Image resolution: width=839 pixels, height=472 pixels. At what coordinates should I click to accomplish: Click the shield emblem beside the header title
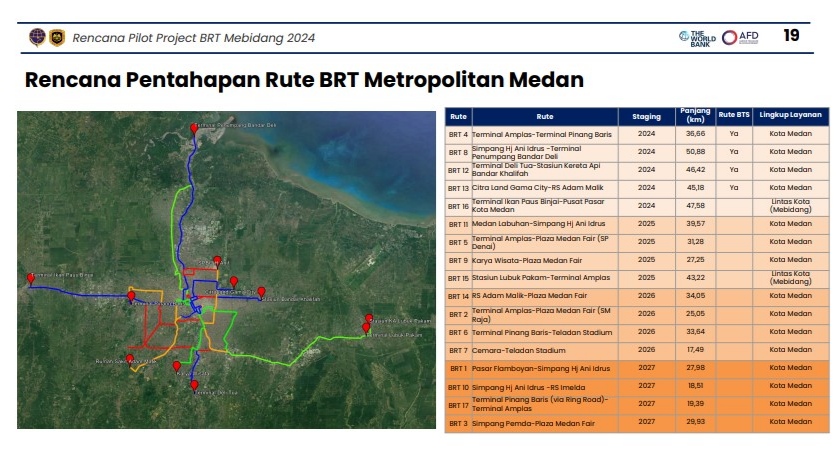coord(56,37)
